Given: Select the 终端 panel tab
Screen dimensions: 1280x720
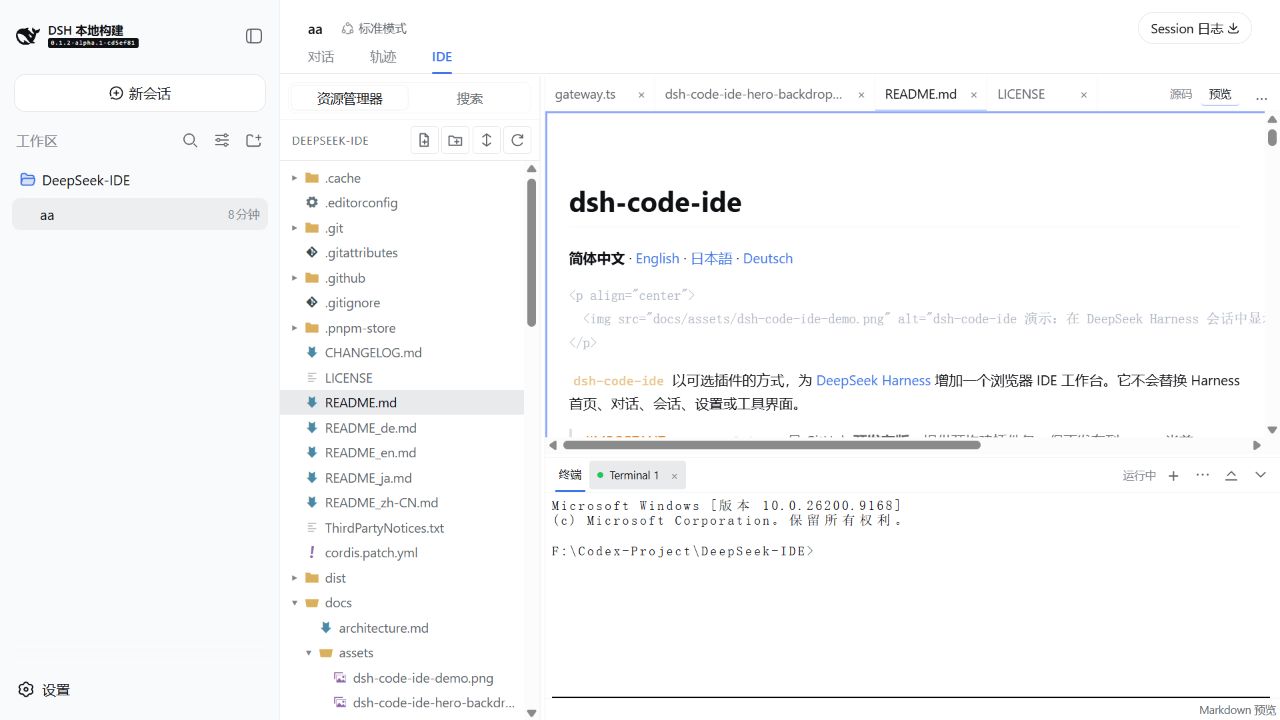Looking at the screenshot, I should 570,475.
